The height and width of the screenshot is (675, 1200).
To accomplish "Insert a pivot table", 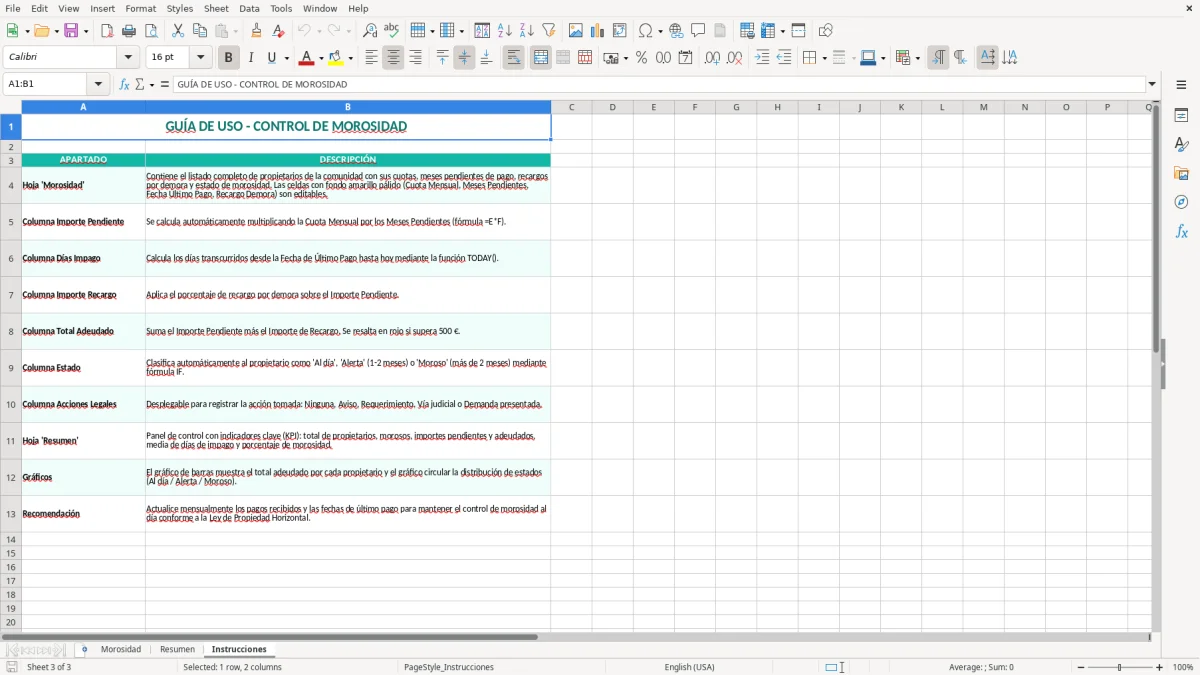I will pos(620,31).
